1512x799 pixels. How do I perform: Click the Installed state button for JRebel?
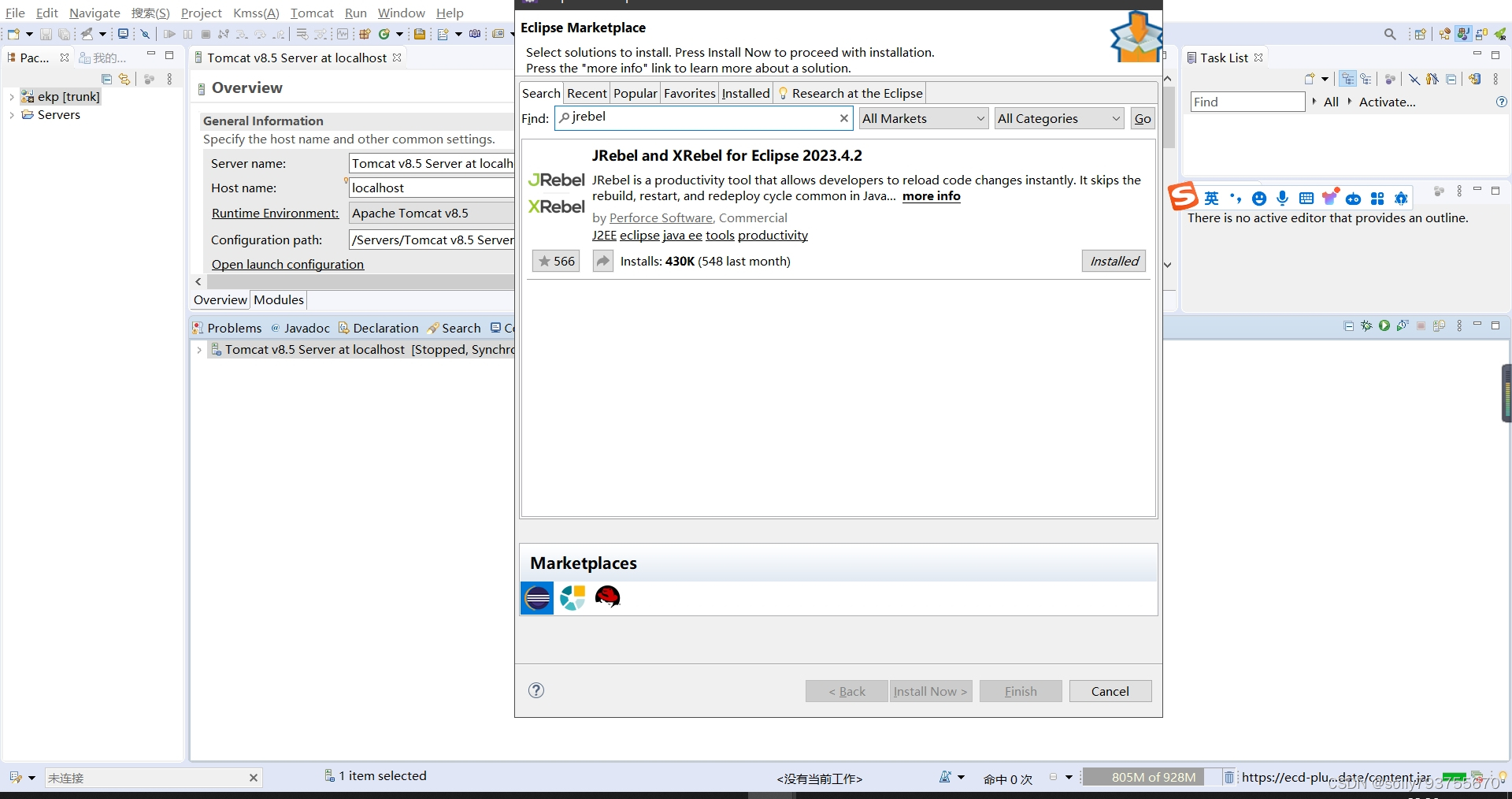[1114, 261]
